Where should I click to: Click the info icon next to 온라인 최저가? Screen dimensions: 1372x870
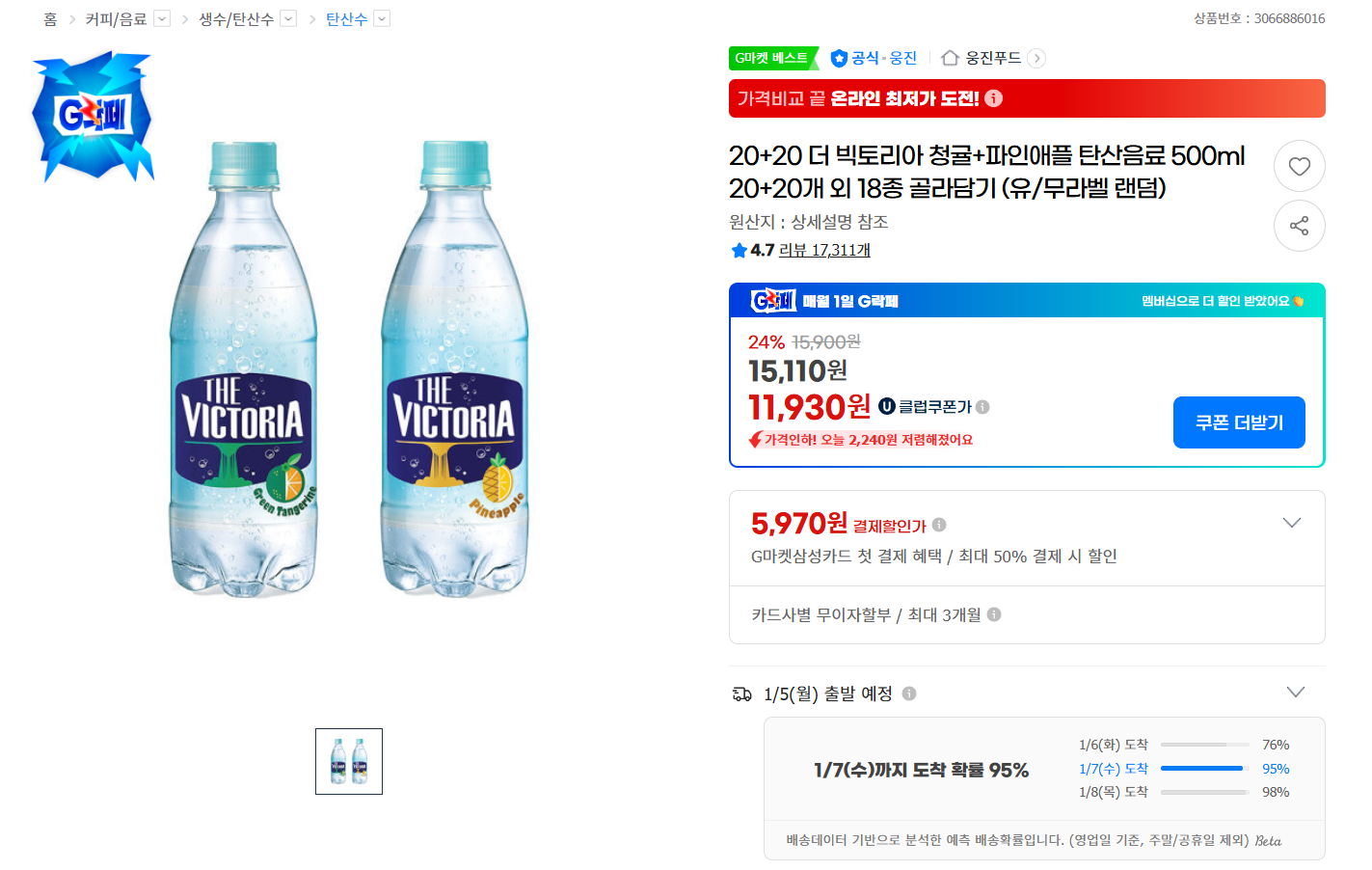tap(993, 97)
